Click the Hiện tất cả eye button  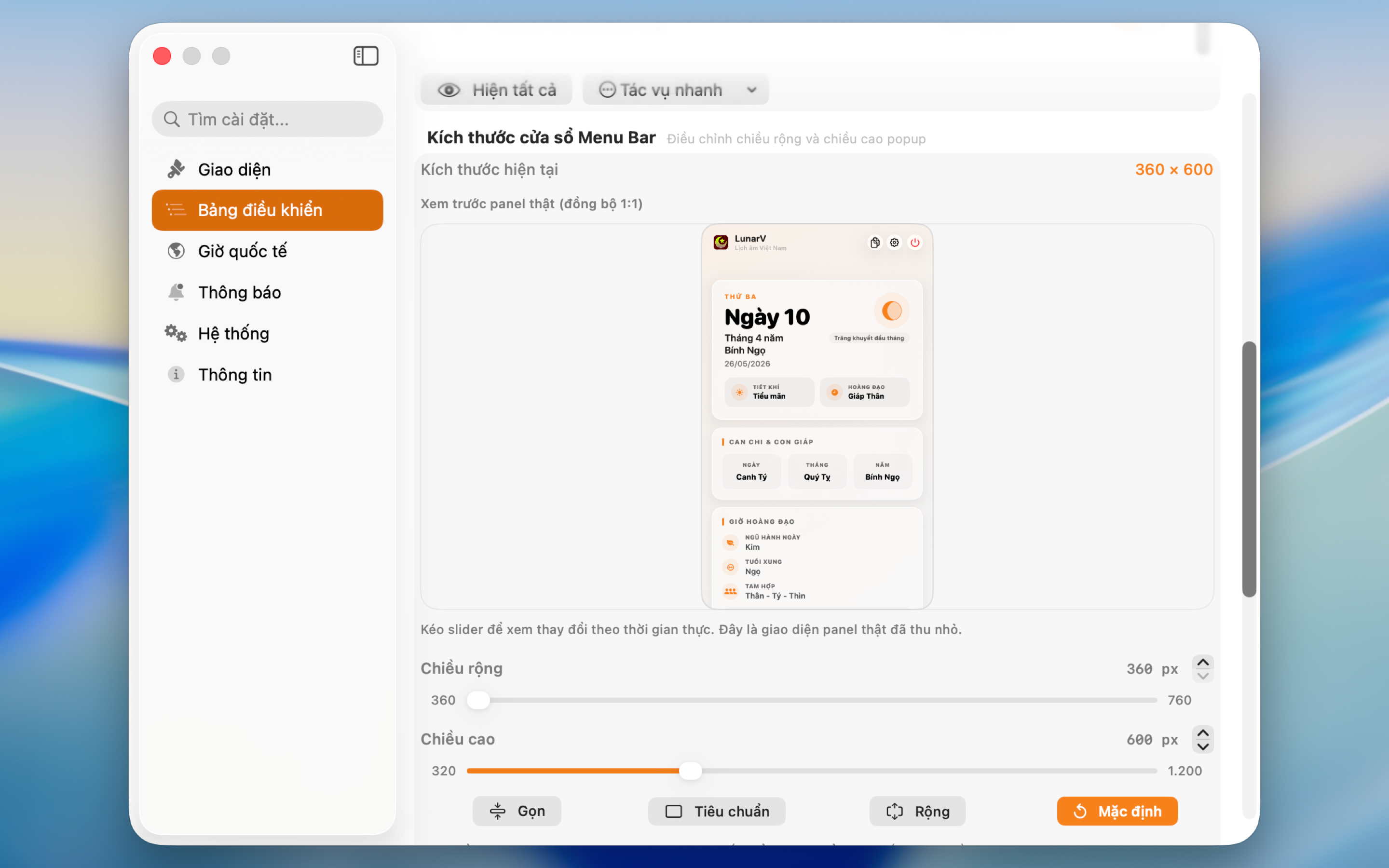[x=496, y=90]
